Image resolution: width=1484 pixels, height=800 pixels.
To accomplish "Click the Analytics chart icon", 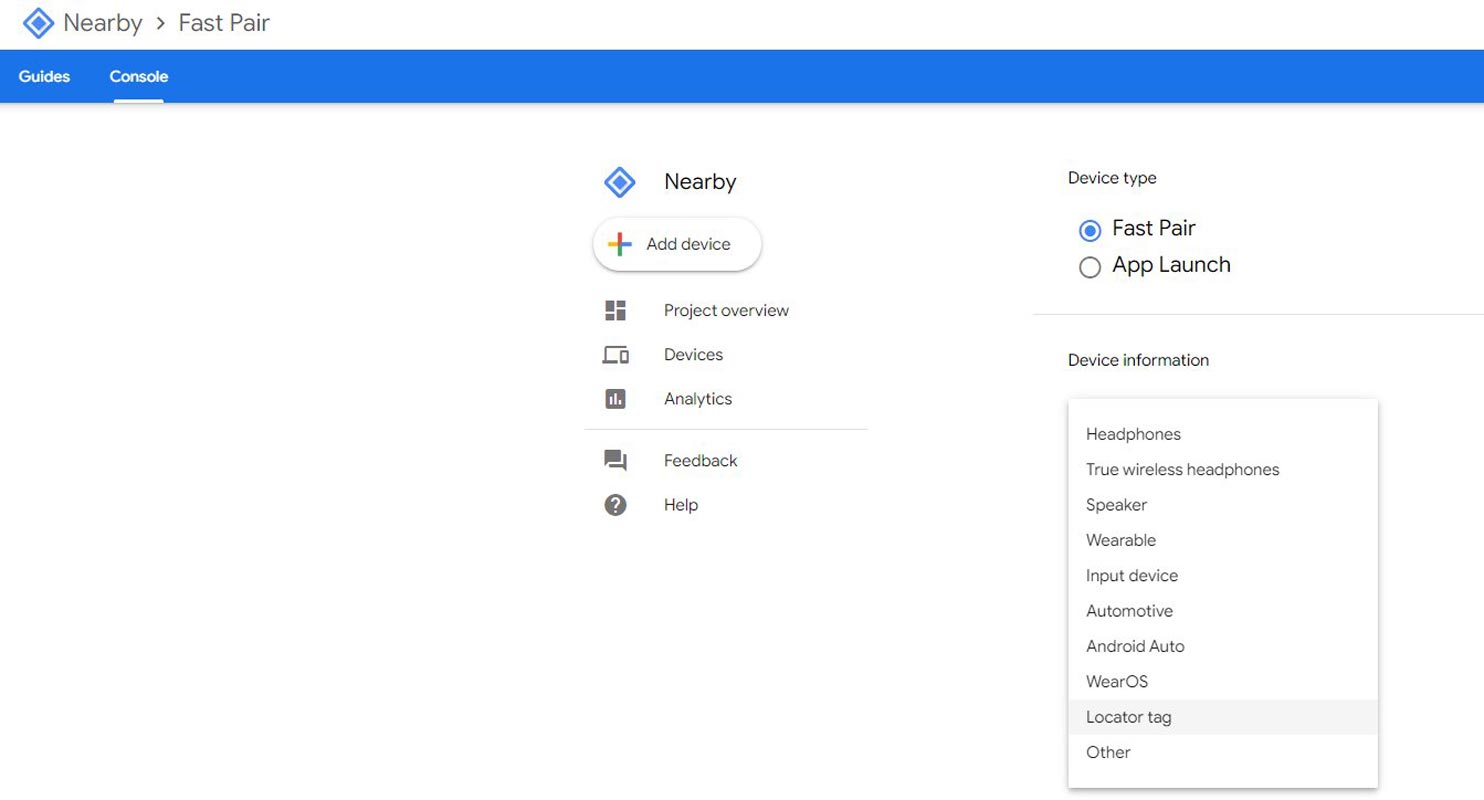I will point(616,399).
